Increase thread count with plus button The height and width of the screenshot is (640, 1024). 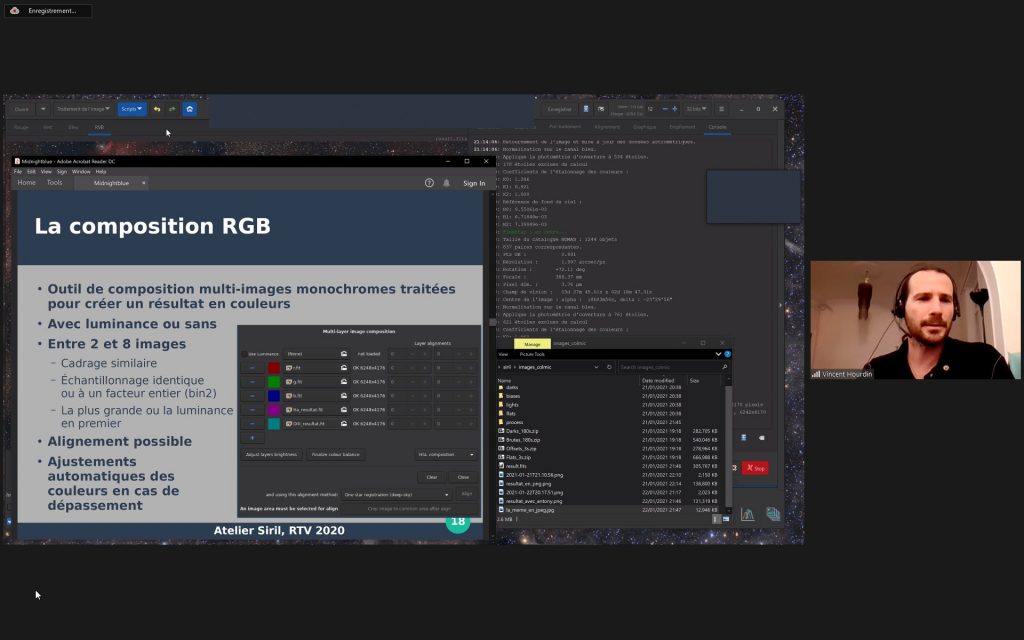coord(675,109)
